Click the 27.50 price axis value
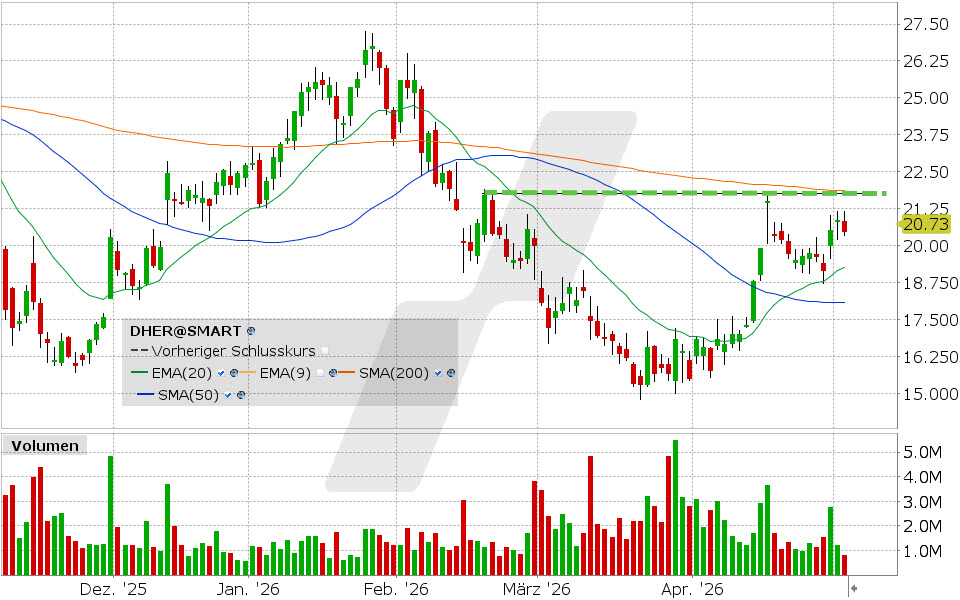 926,24
